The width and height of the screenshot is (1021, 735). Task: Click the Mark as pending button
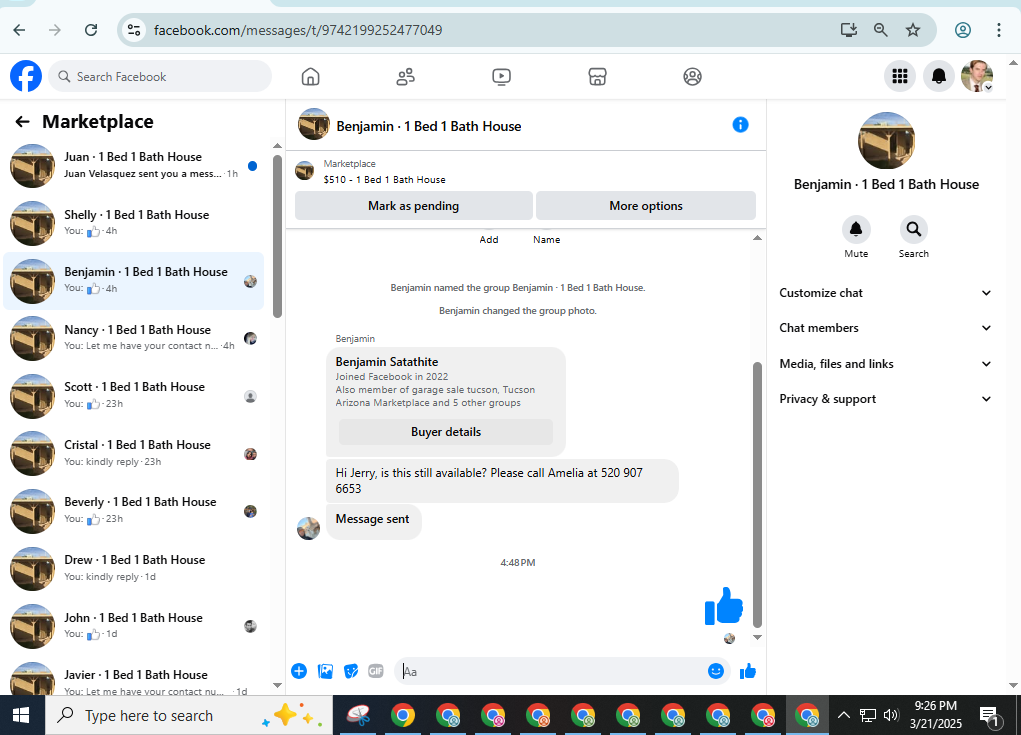[413, 206]
